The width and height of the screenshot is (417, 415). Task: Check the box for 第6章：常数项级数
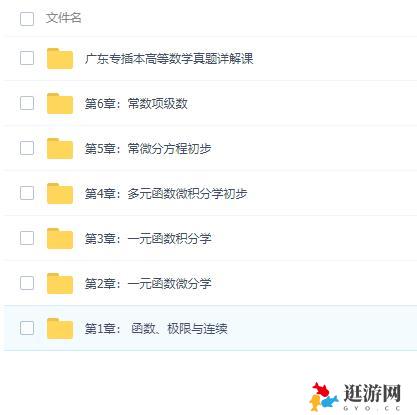(x=27, y=103)
